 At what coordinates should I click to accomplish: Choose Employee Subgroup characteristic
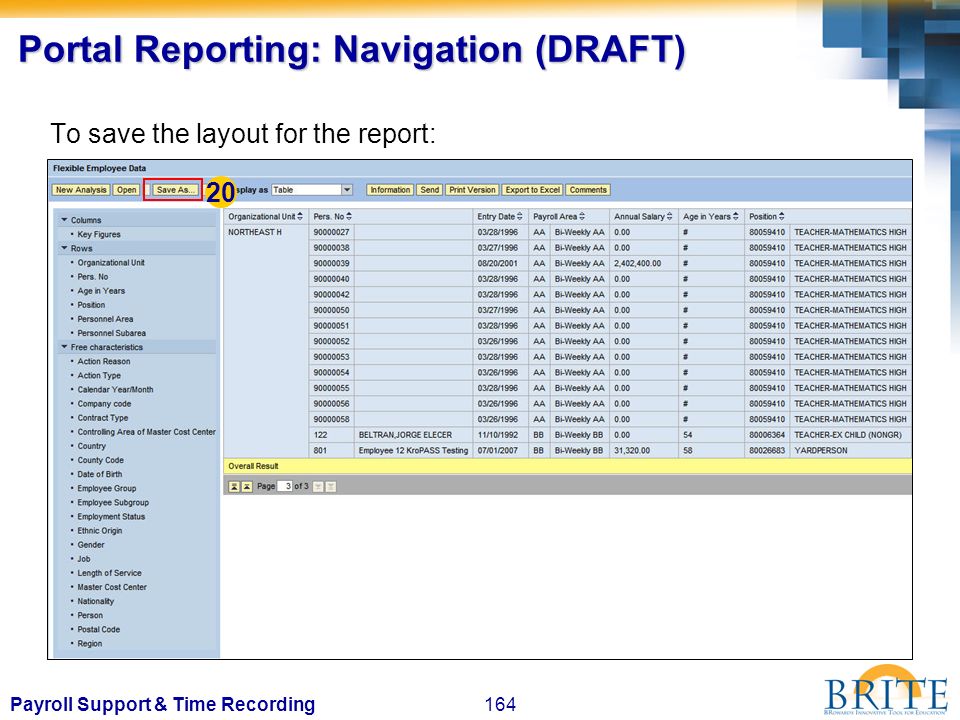(x=113, y=502)
